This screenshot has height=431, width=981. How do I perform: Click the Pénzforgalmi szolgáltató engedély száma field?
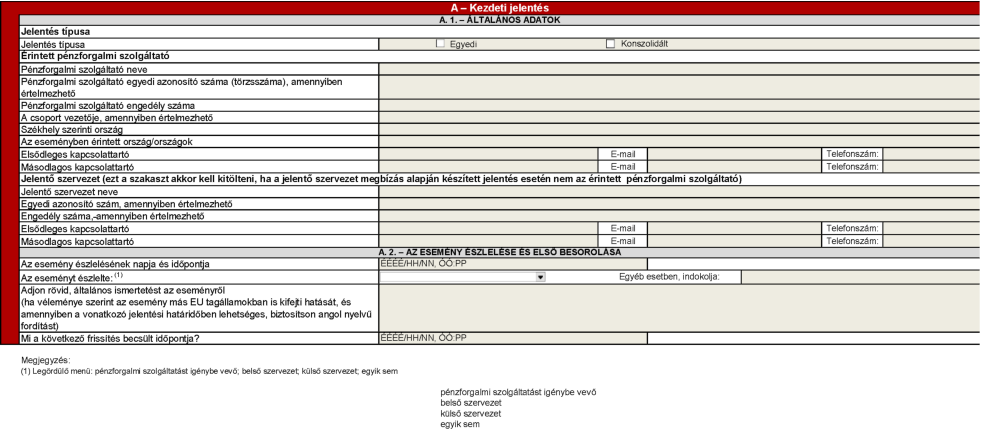click(679, 105)
